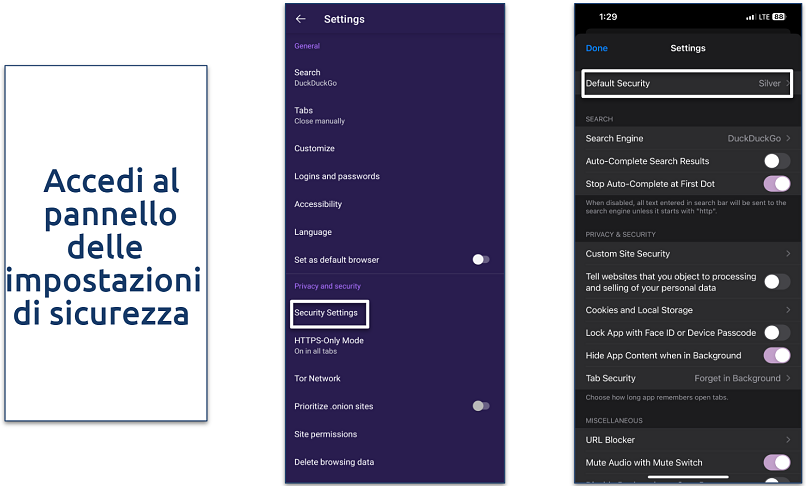Click the chevron beside URL Blocker

tap(788, 440)
